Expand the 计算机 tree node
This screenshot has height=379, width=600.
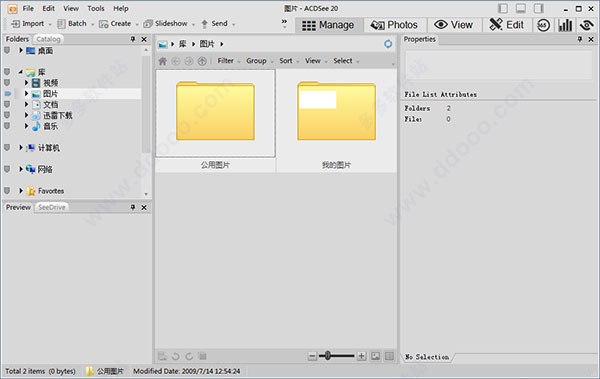pos(21,147)
